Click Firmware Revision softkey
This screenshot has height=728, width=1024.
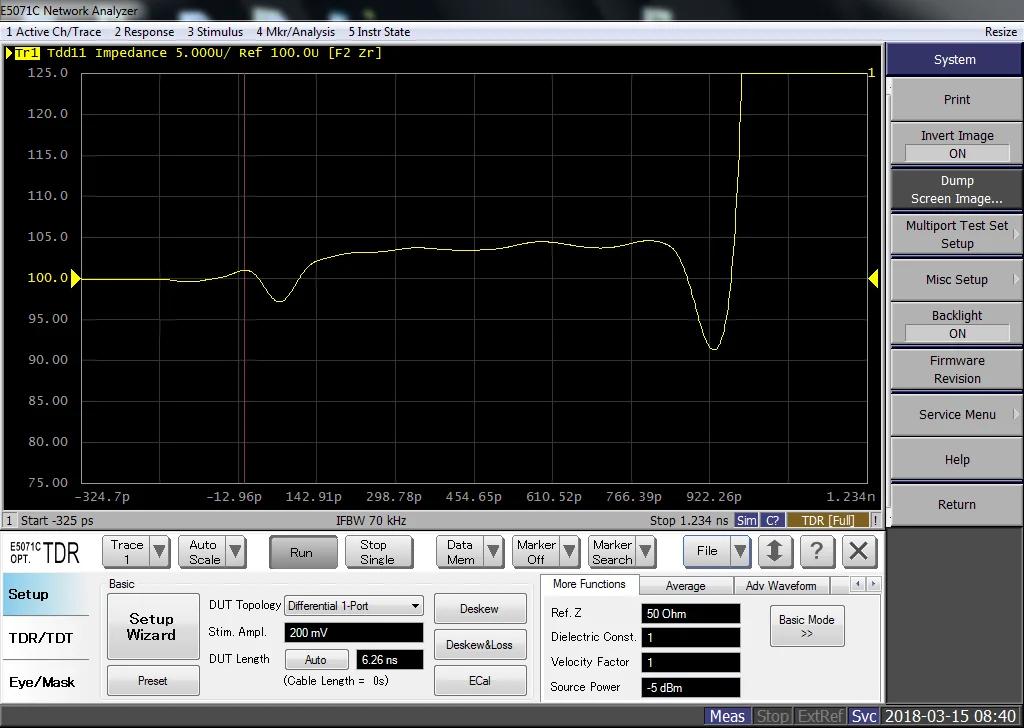(x=957, y=370)
